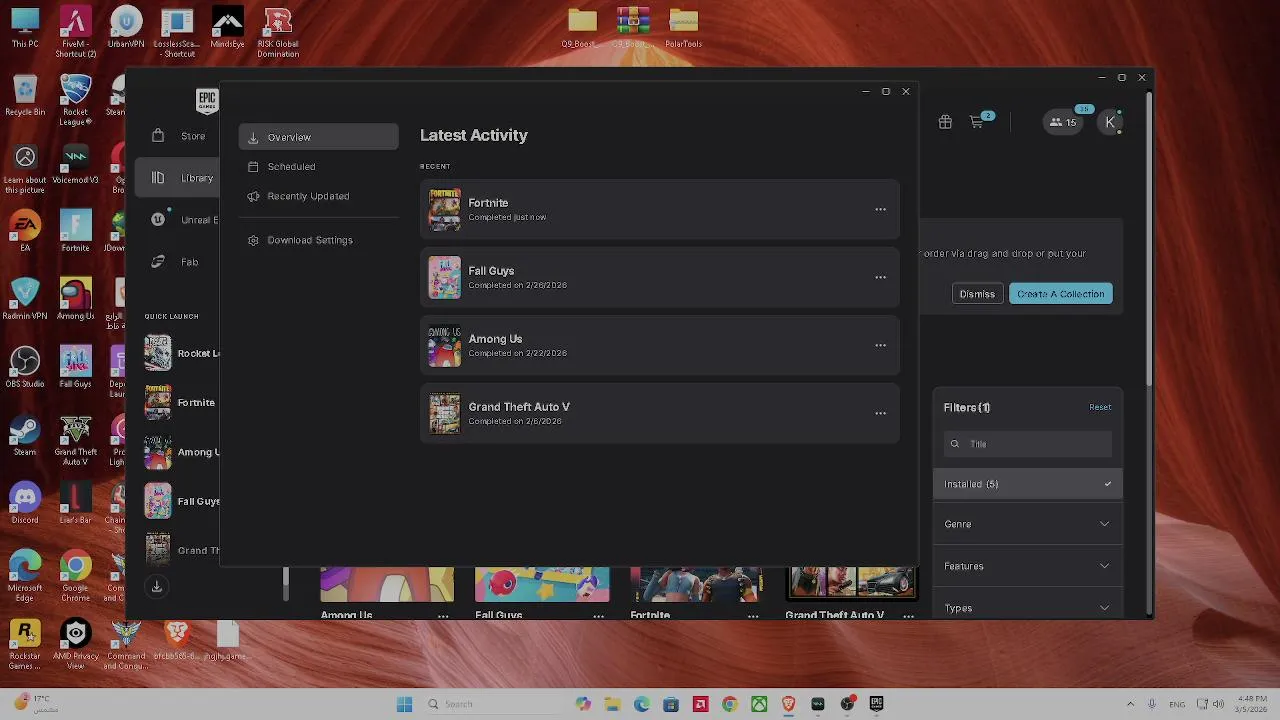Click the Fortnite cover art in Latest Activity
The image size is (1280, 720).
click(445, 209)
